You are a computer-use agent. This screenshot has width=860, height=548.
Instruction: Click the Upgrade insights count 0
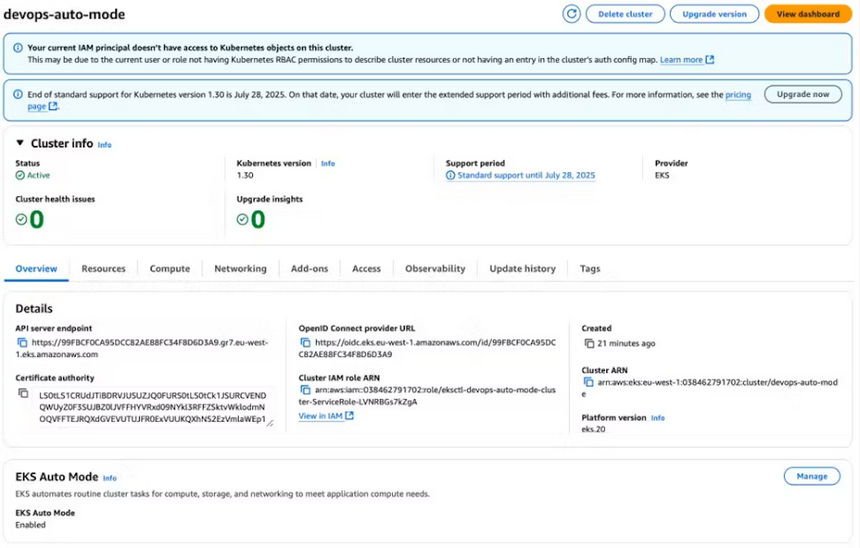click(x=258, y=219)
